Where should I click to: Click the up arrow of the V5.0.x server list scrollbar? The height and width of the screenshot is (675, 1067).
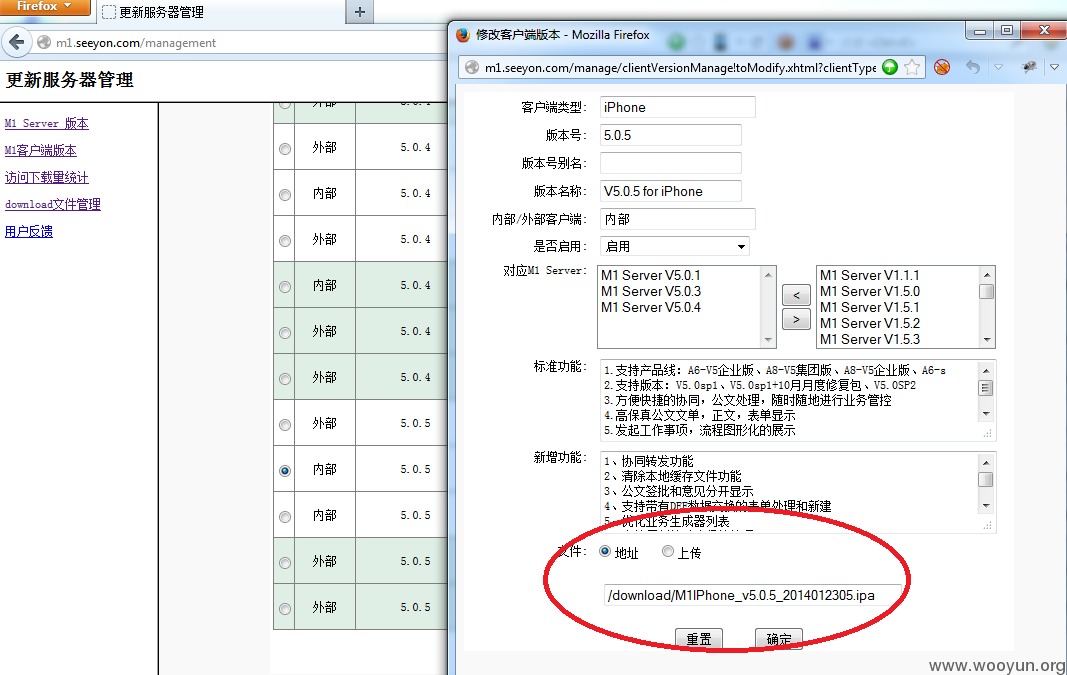pyautogui.click(x=768, y=274)
